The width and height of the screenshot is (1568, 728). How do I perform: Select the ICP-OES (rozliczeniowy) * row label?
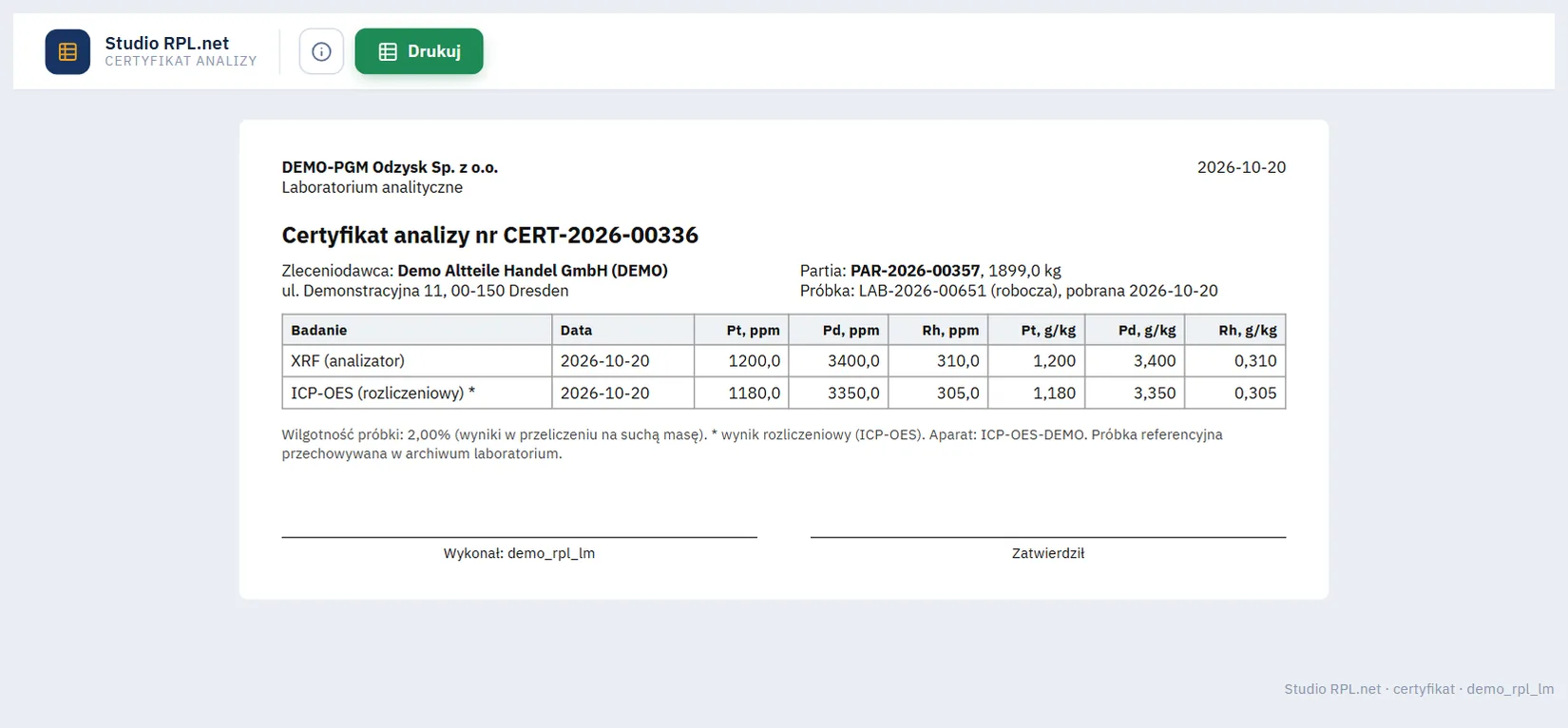click(383, 393)
